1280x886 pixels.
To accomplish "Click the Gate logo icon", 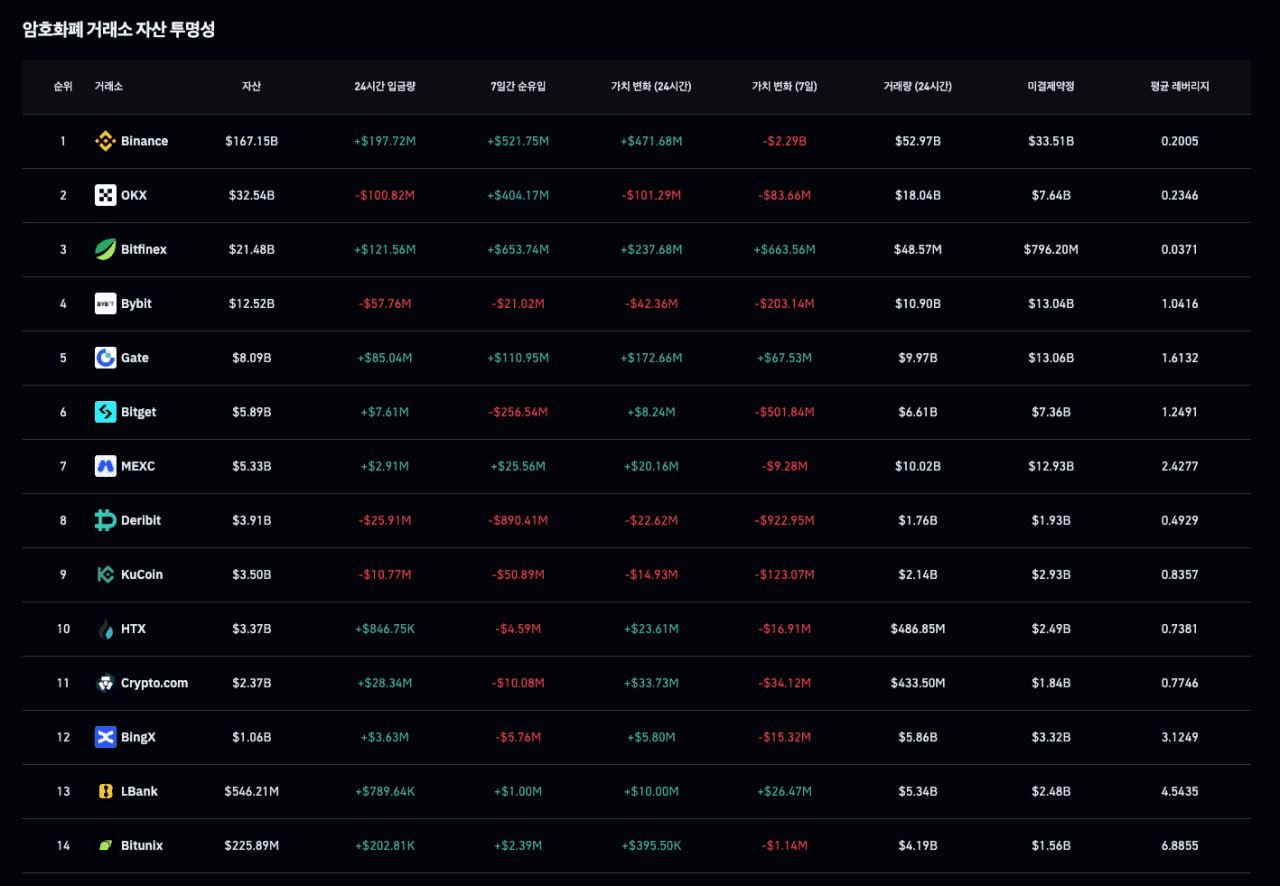I will (105, 358).
